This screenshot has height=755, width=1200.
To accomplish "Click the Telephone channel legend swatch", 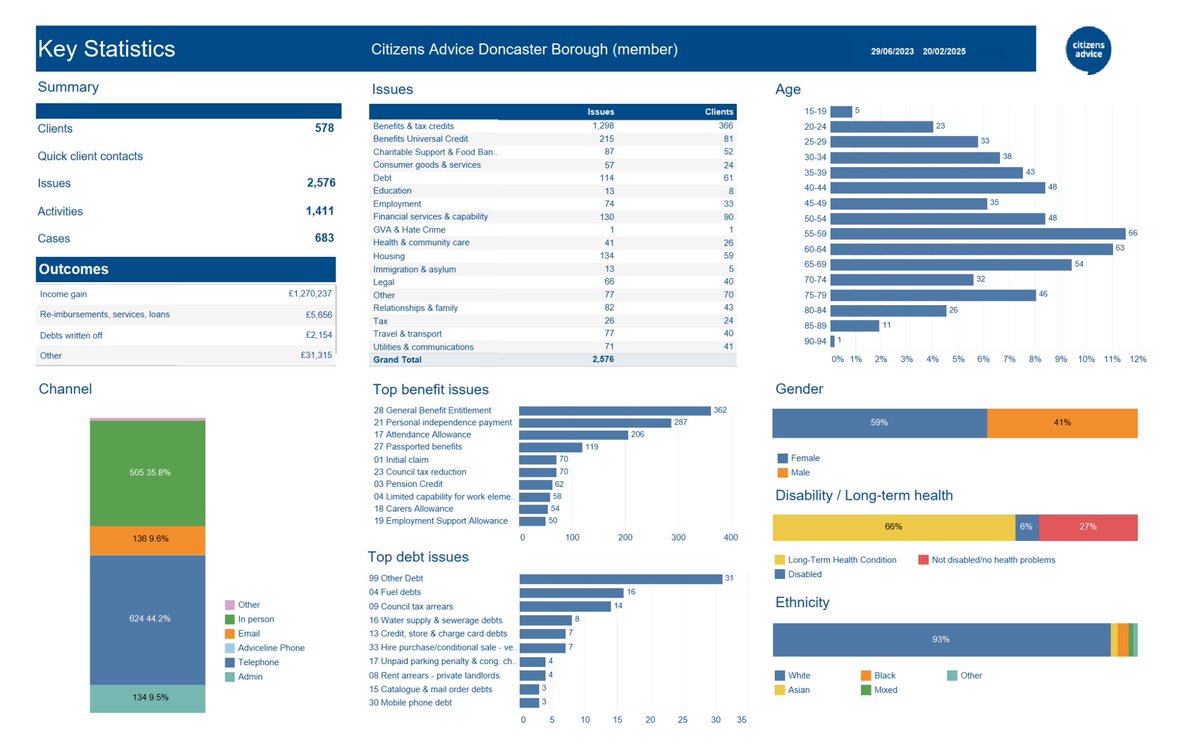I will [230, 662].
